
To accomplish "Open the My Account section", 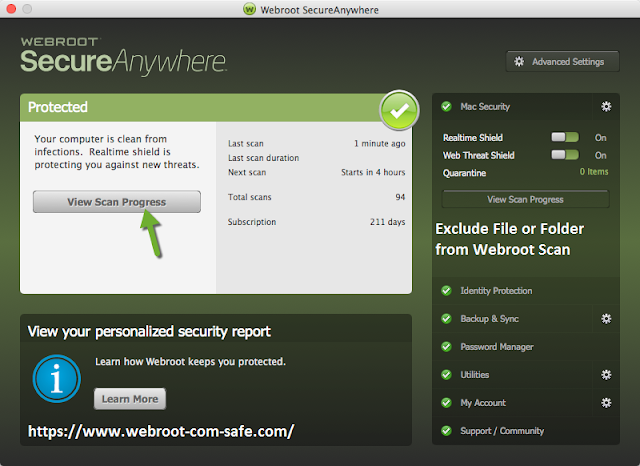I will [x=512, y=403].
